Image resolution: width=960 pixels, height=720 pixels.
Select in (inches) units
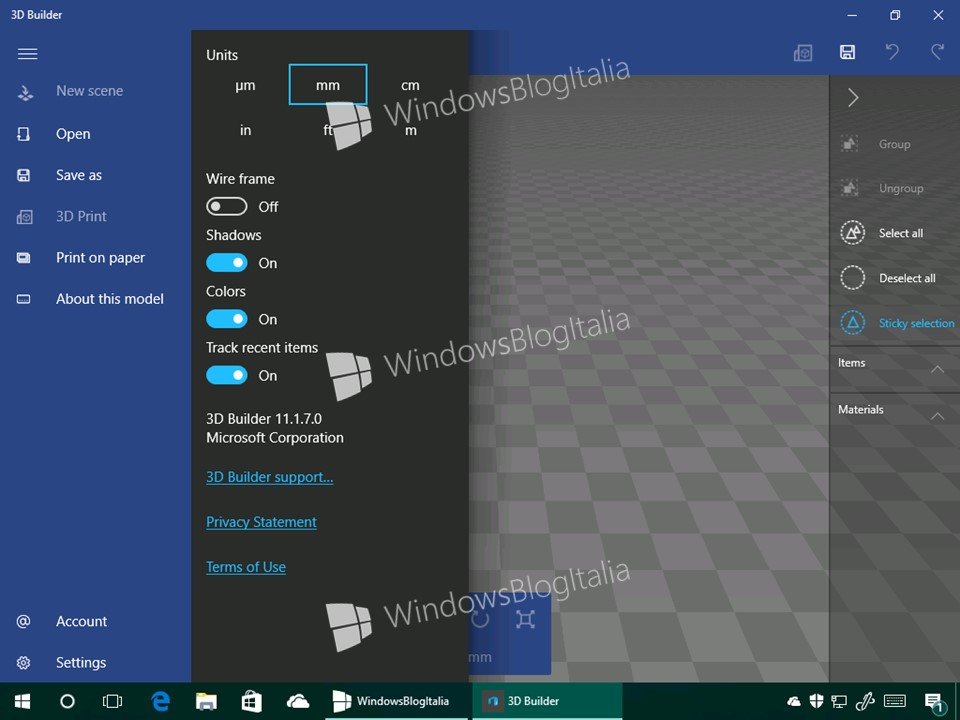click(246, 130)
